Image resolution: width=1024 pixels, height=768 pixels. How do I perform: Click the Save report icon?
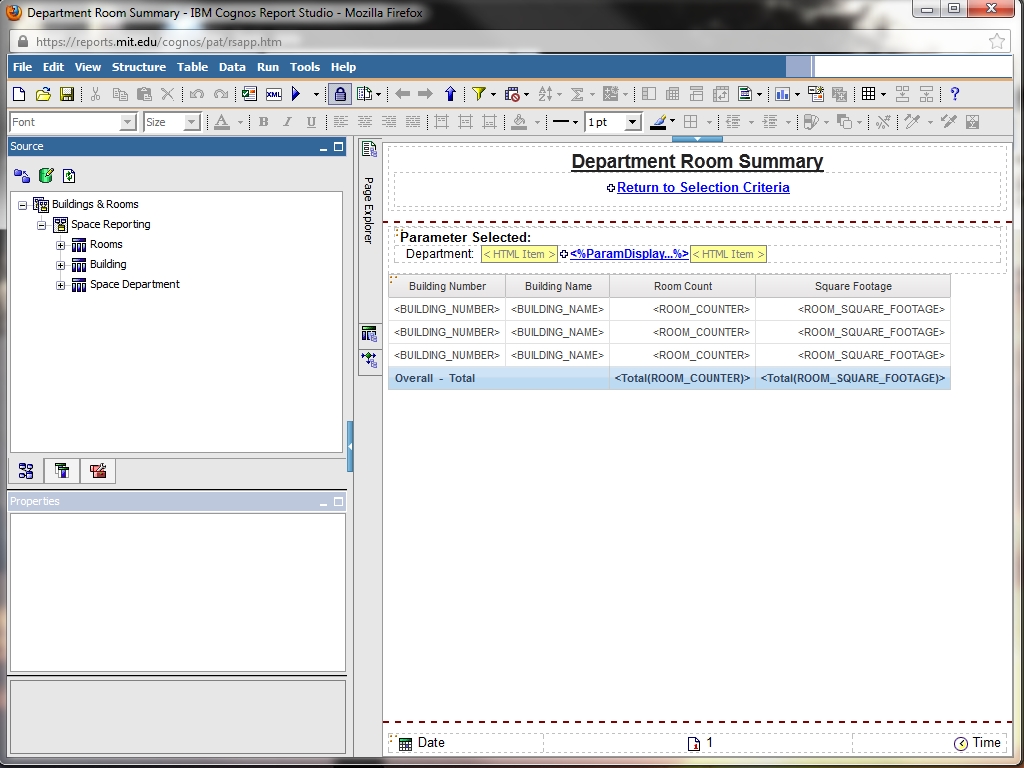tap(67, 94)
